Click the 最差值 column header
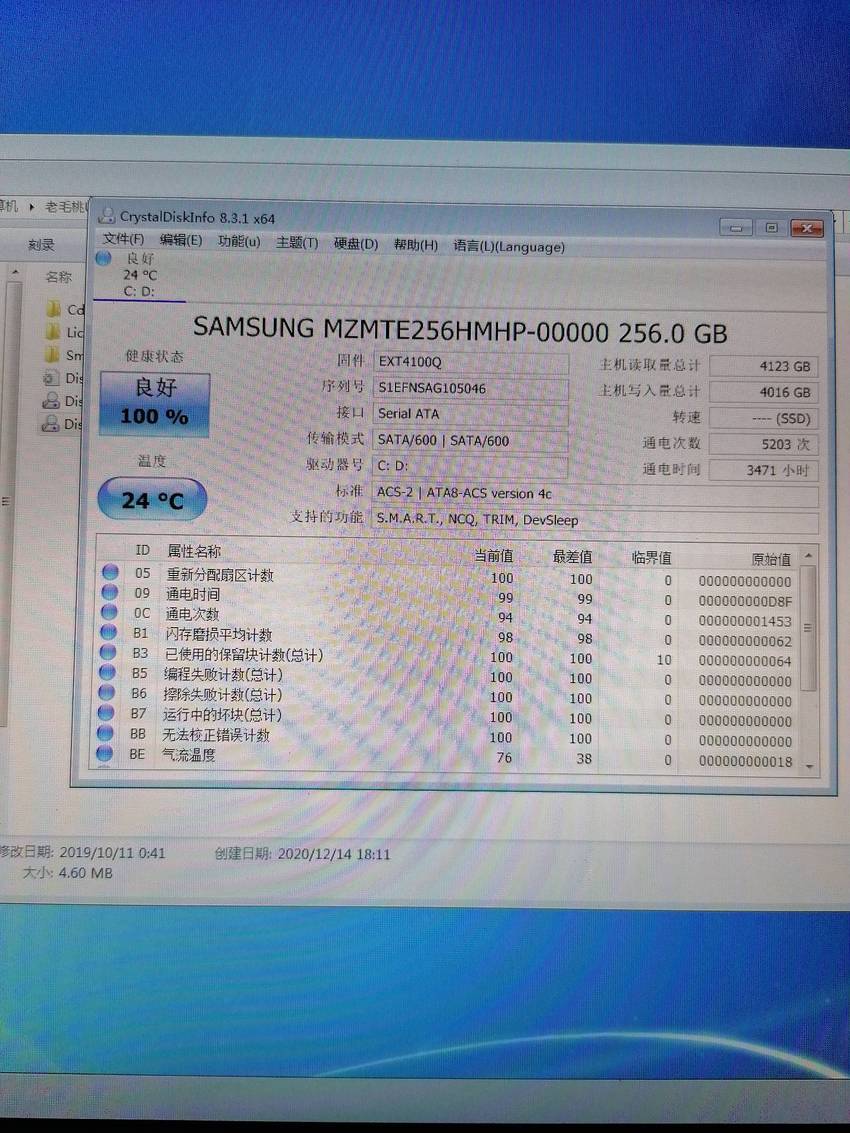 point(572,556)
